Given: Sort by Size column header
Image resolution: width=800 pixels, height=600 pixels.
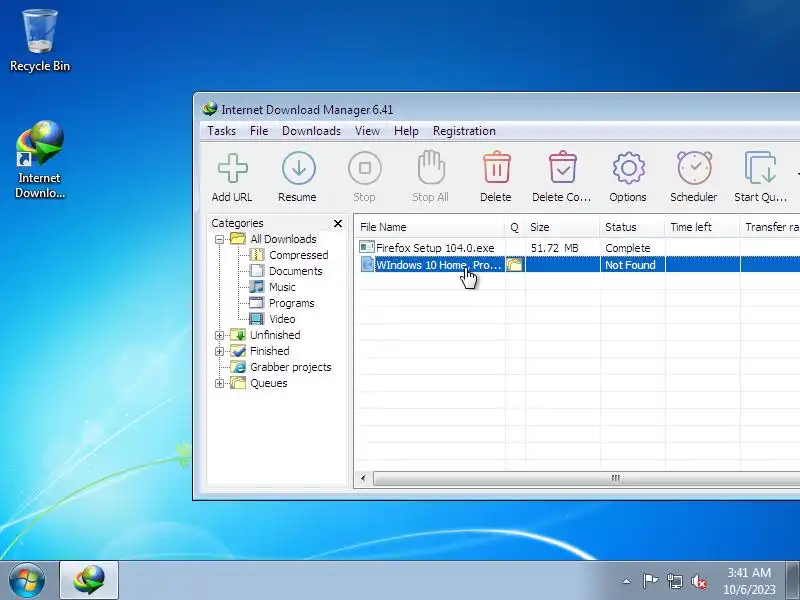Looking at the screenshot, I should tap(562, 227).
